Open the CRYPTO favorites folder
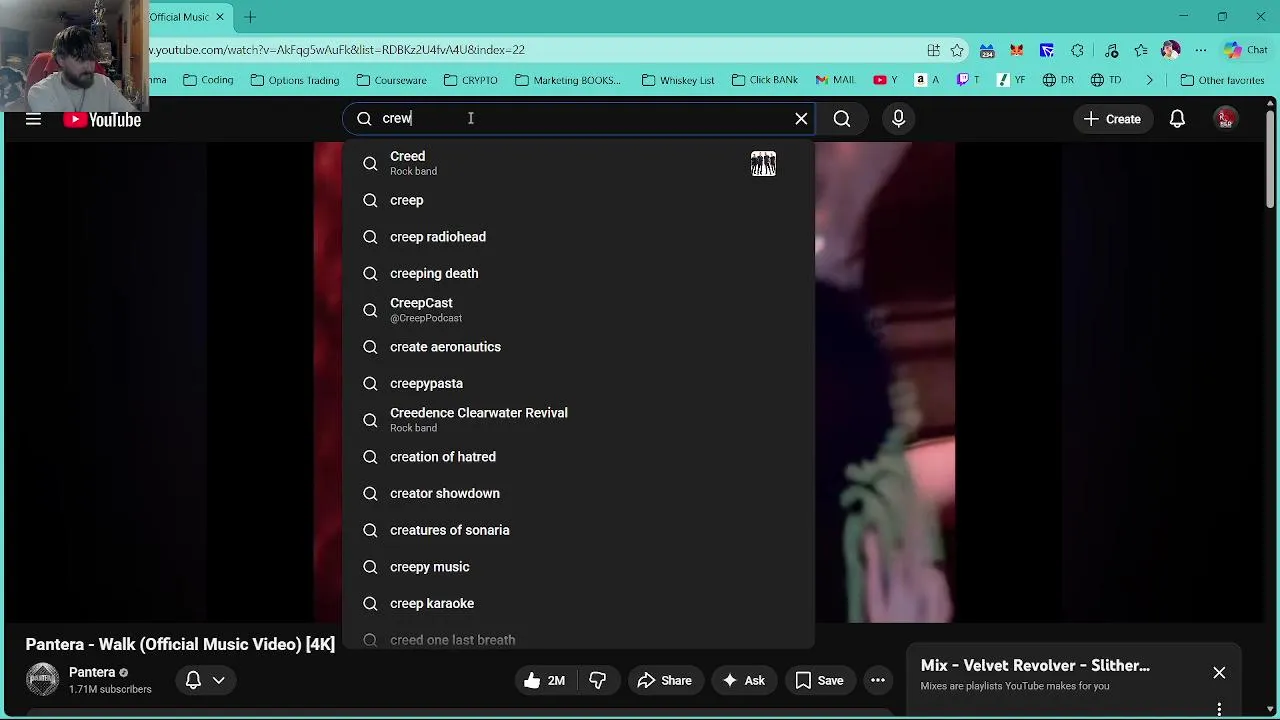 pos(471,80)
